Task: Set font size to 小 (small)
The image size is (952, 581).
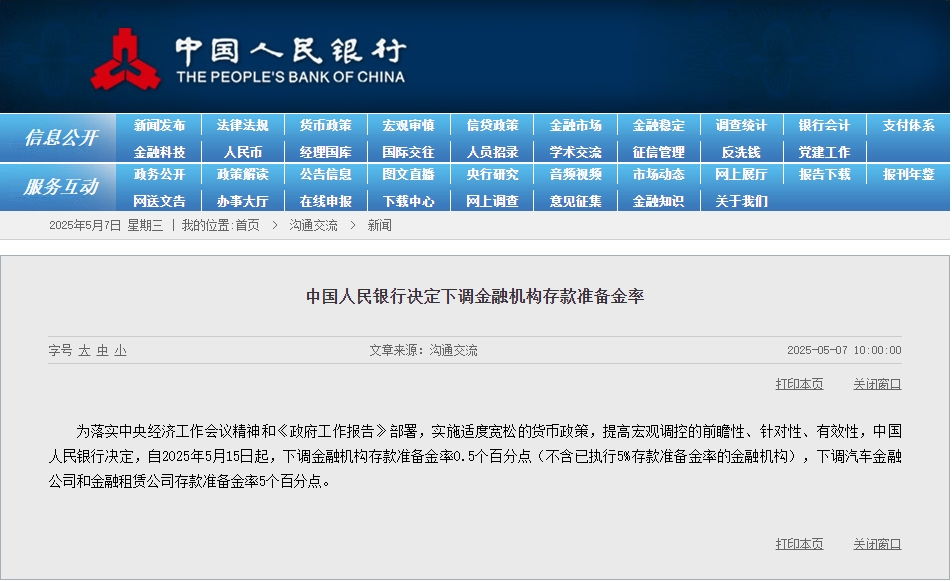Action: [120, 351]
